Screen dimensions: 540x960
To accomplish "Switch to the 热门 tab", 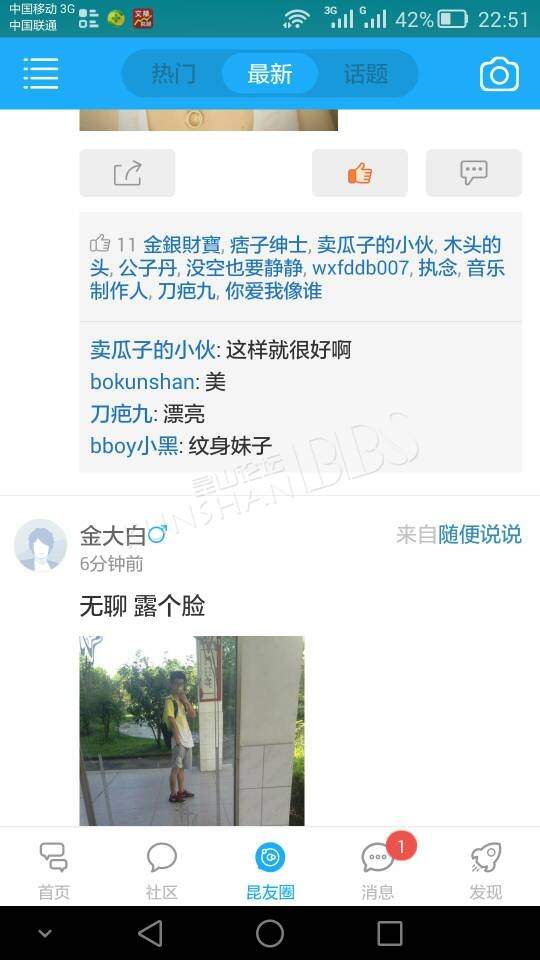I will (173, 74).
